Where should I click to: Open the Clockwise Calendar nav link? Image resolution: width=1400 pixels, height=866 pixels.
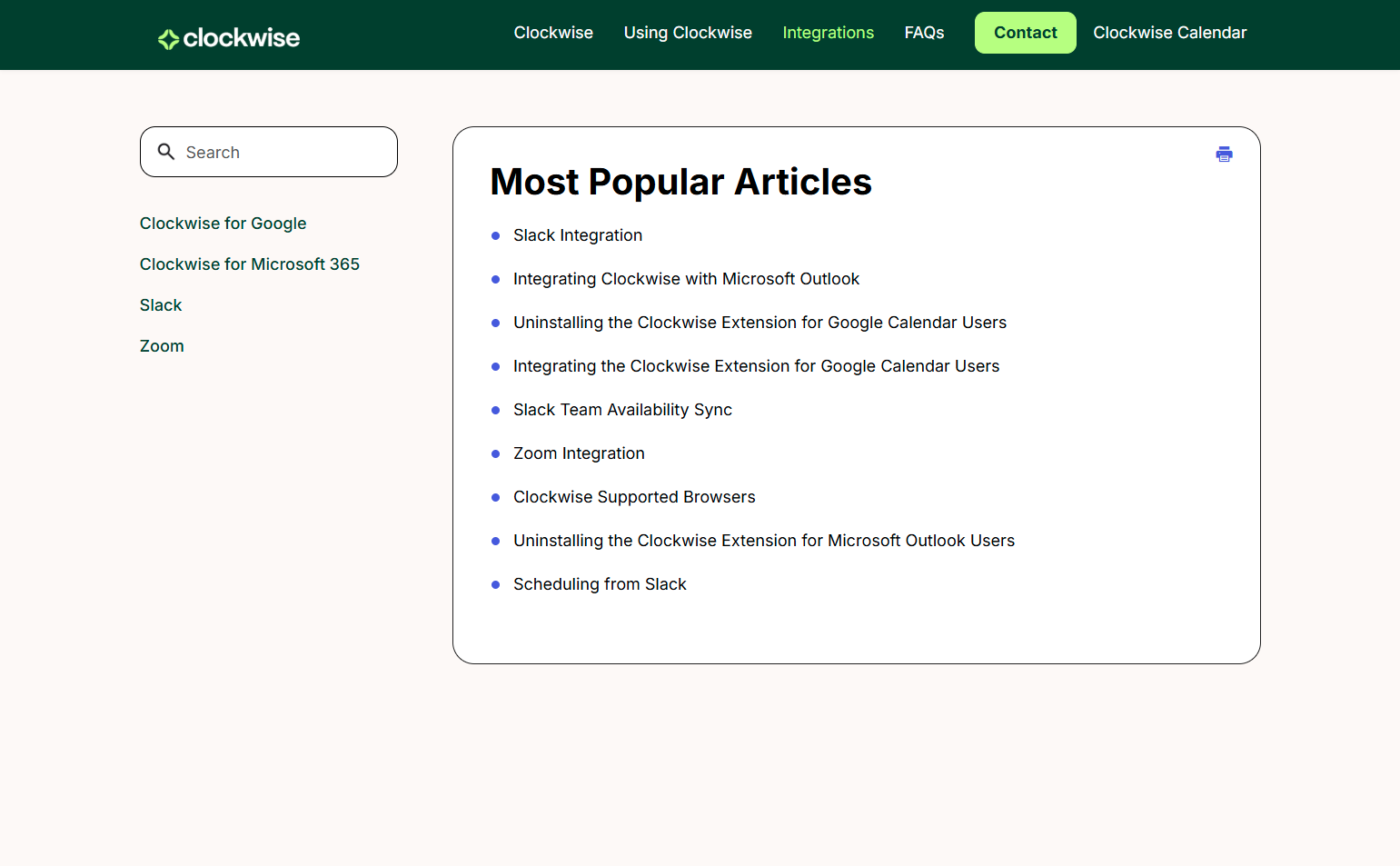(1169, 33)
